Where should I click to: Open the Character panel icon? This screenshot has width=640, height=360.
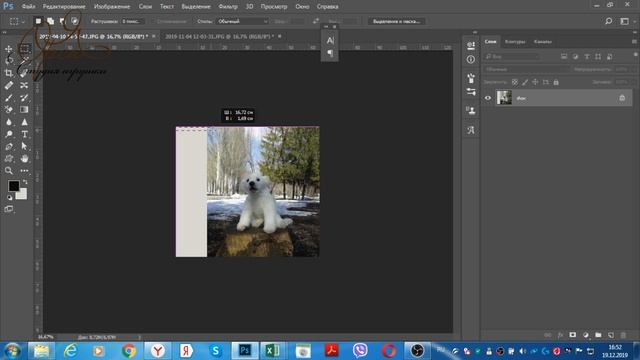click(330, 40)
